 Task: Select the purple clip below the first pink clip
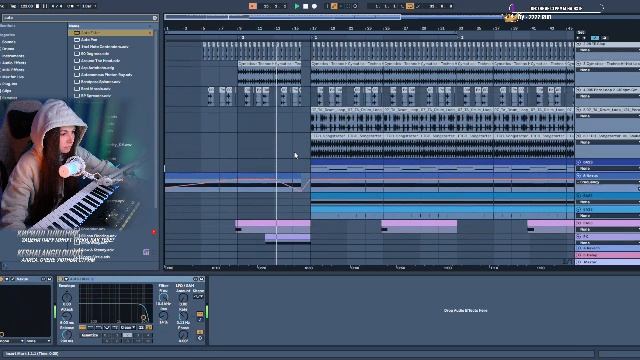point(288,237)
